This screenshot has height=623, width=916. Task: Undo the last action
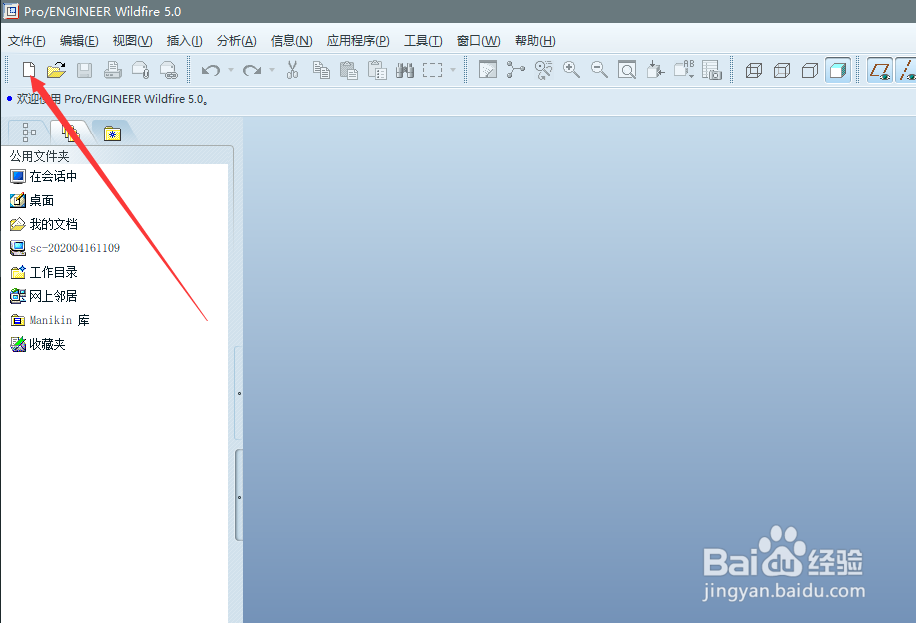(x=210, y=70)
